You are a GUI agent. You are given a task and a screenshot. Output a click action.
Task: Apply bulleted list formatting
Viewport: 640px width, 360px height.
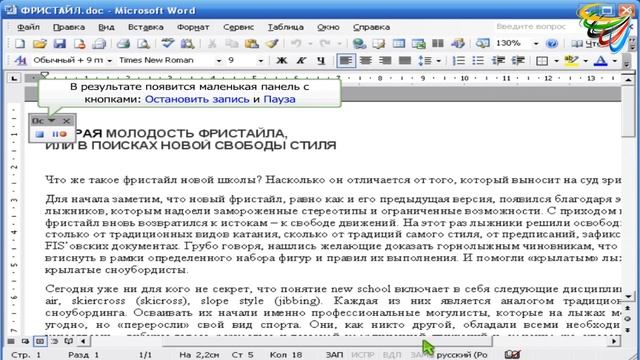click(x=478, y=61)
